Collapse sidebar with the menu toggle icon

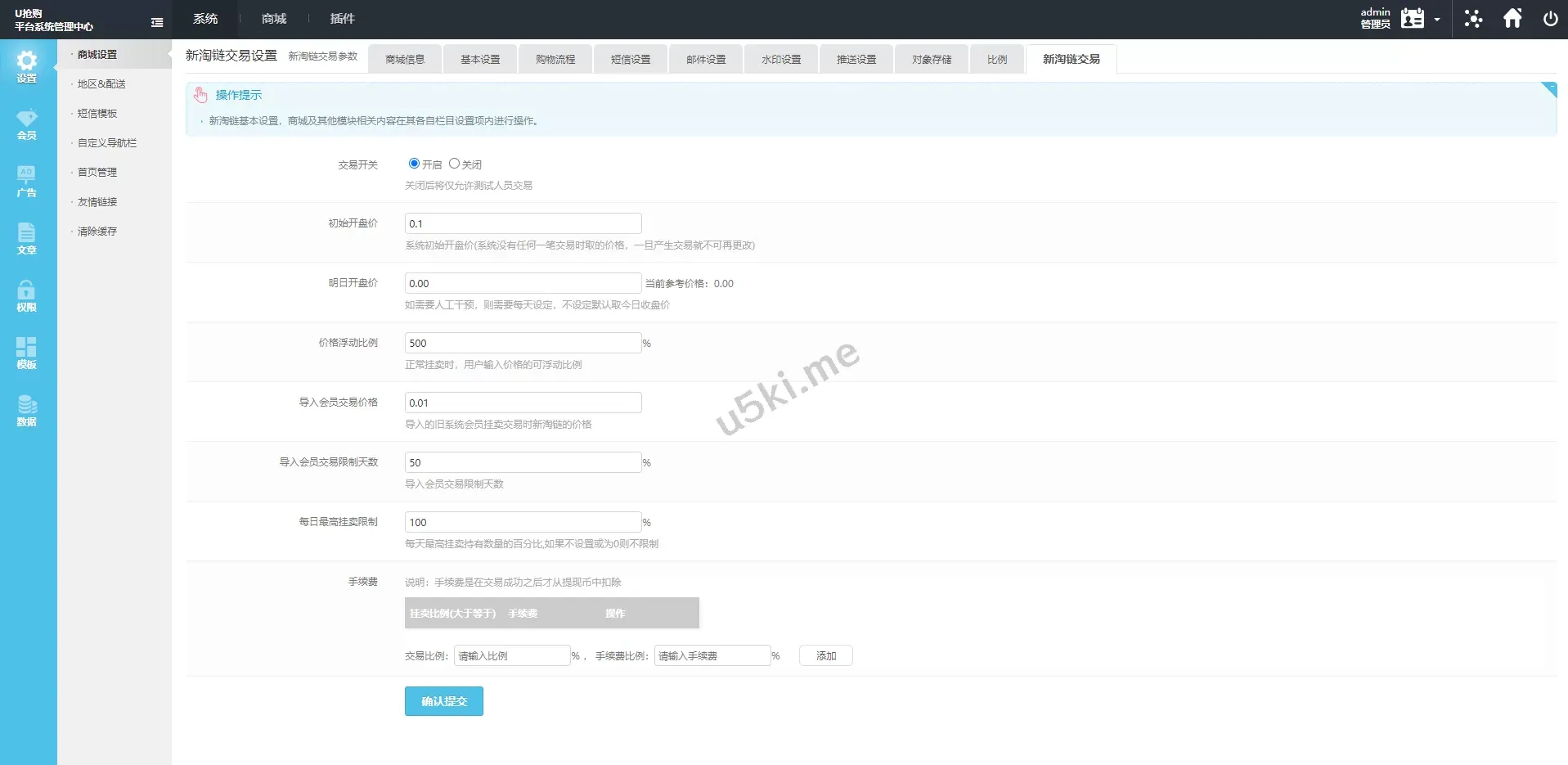click(157, 23)
